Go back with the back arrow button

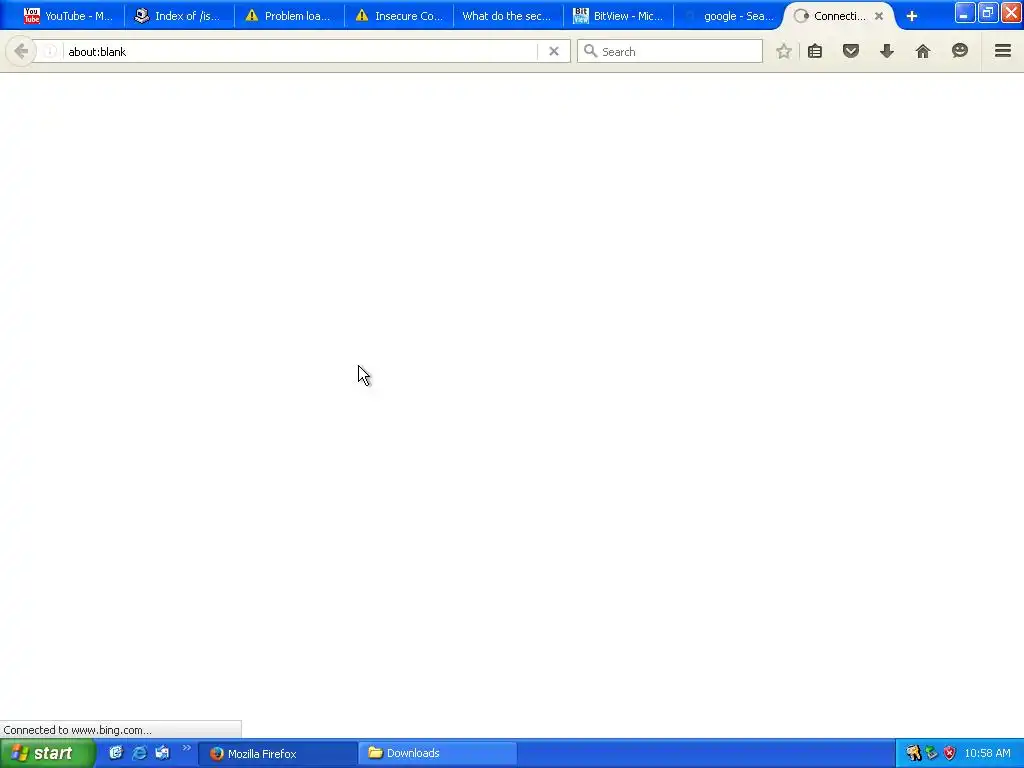point(21,51)
